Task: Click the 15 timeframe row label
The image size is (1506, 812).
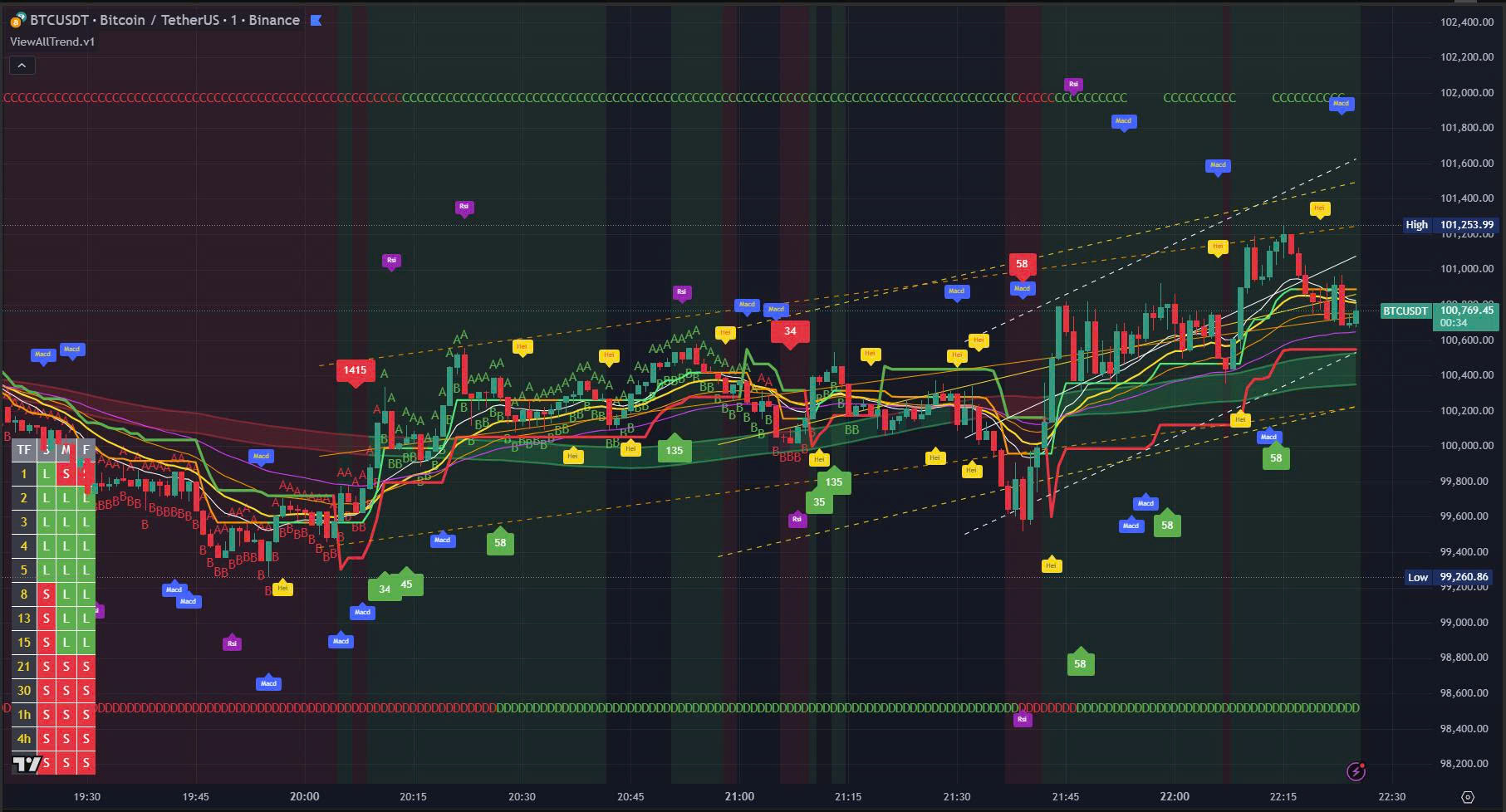Action: 24,643
